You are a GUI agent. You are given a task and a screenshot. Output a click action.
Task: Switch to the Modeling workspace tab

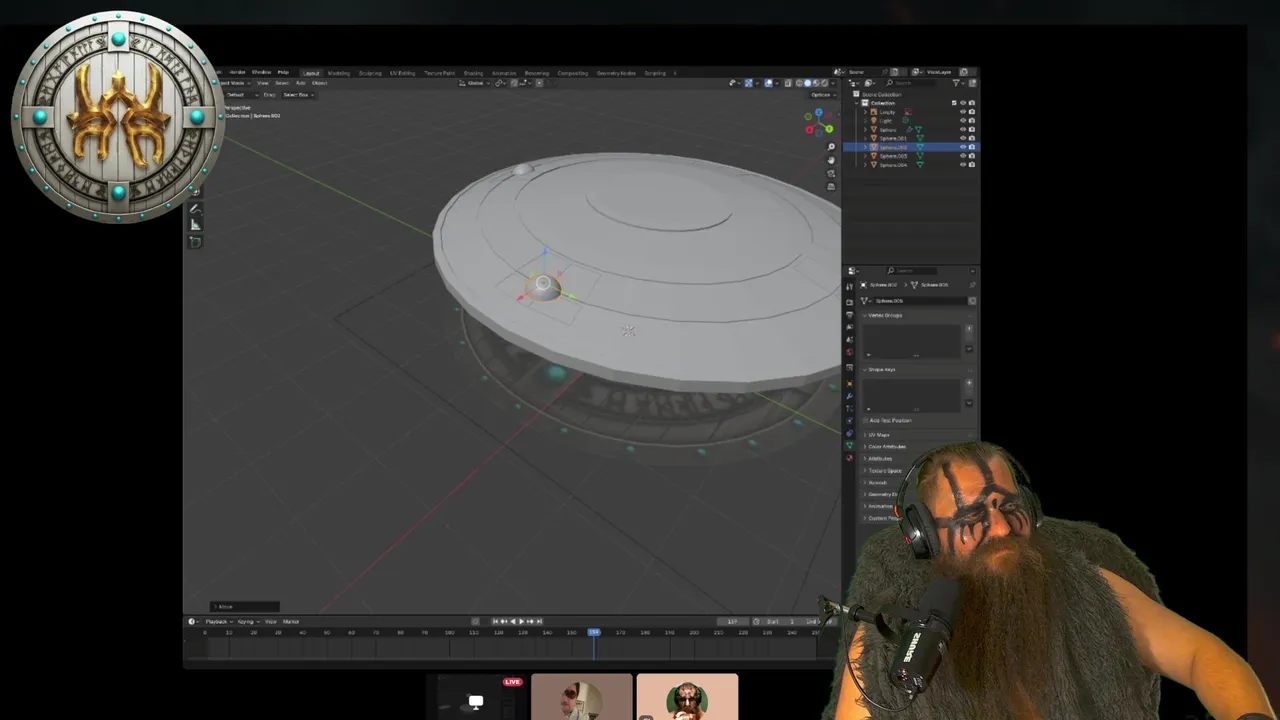point(339,72)
